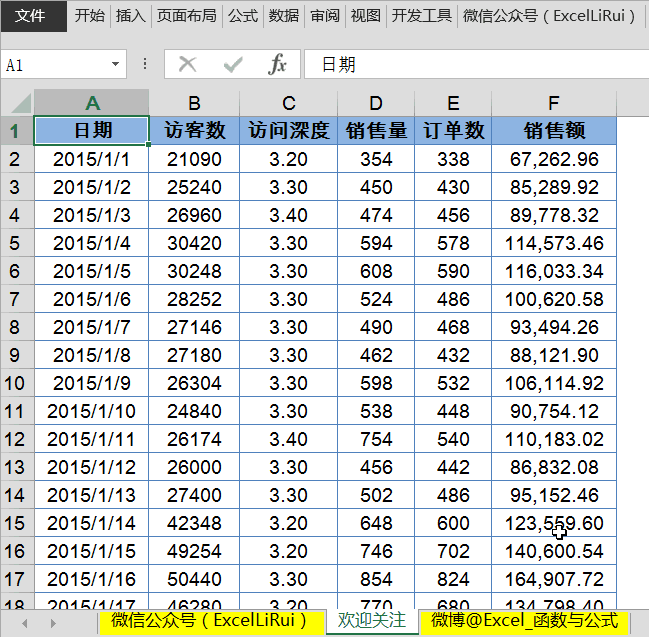Select column F header
This screenshot has width=649, height=637.
(554, 103)
